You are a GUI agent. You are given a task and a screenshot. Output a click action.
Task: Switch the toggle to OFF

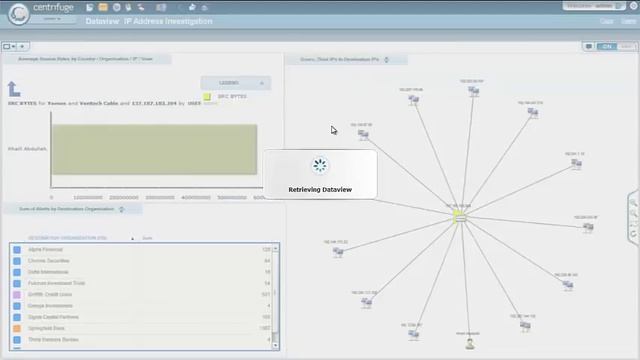[x=626, y=47]
